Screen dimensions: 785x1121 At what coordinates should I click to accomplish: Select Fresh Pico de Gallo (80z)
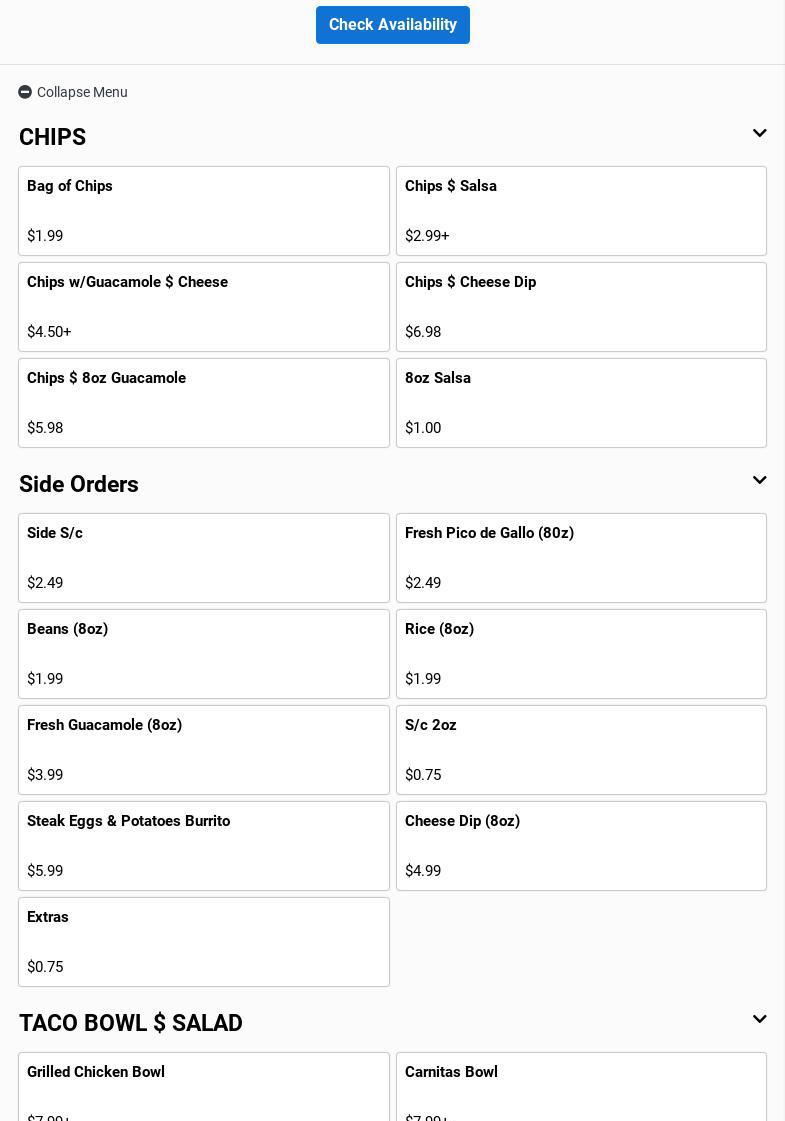[581, 558]
